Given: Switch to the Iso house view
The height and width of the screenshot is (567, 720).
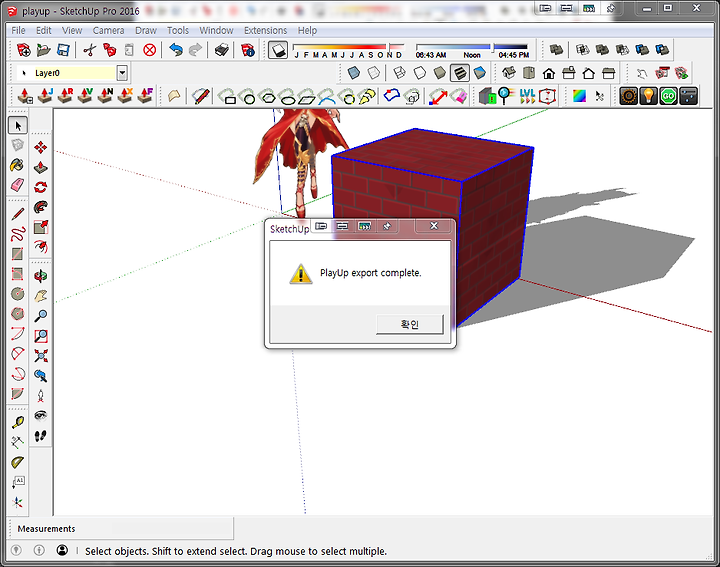Looking at the screenshot, I should tap(509, 73).
